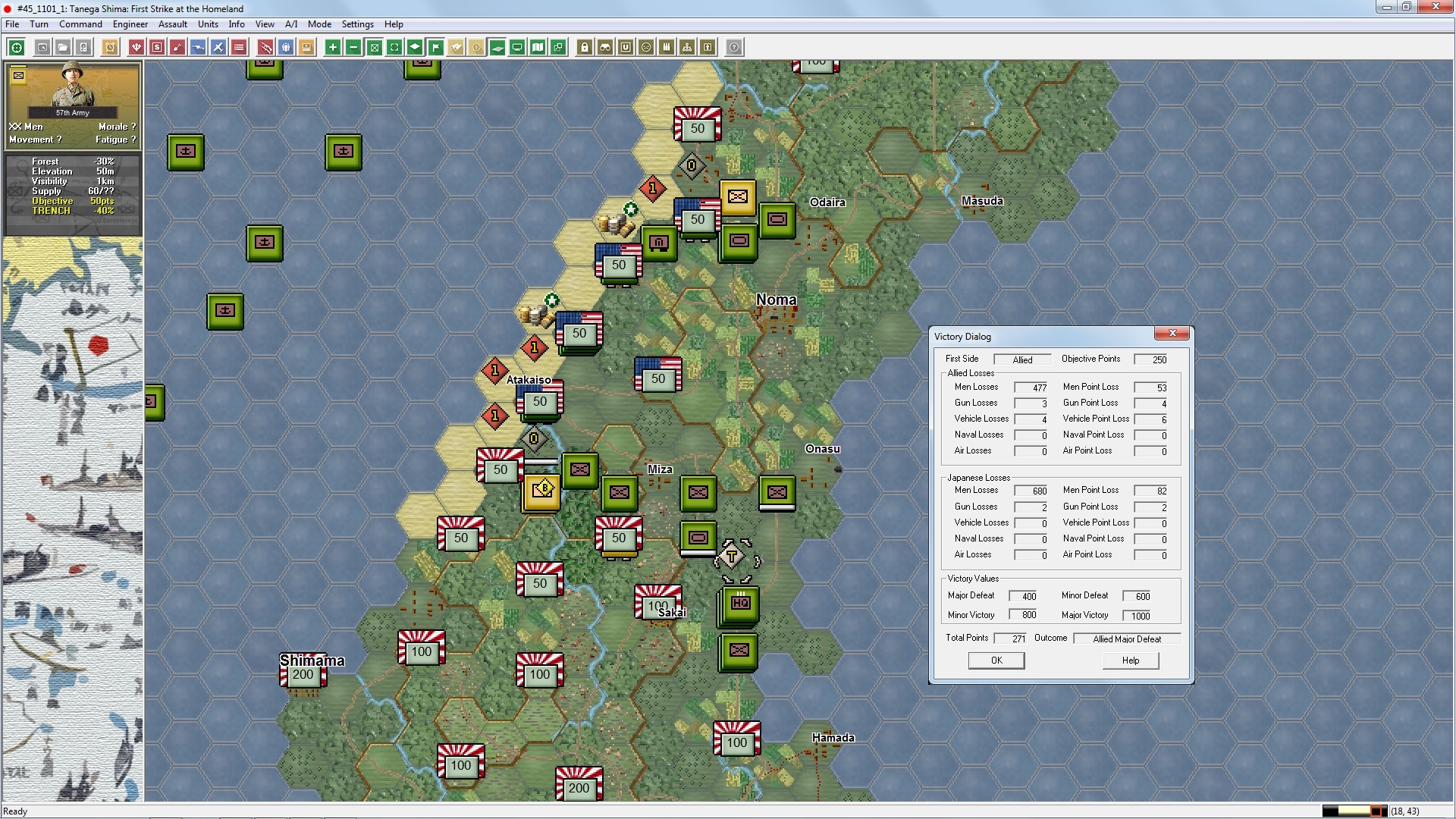Click the padlock toolbar icon
Viewport: 1456px width, 819px height.
584,47
